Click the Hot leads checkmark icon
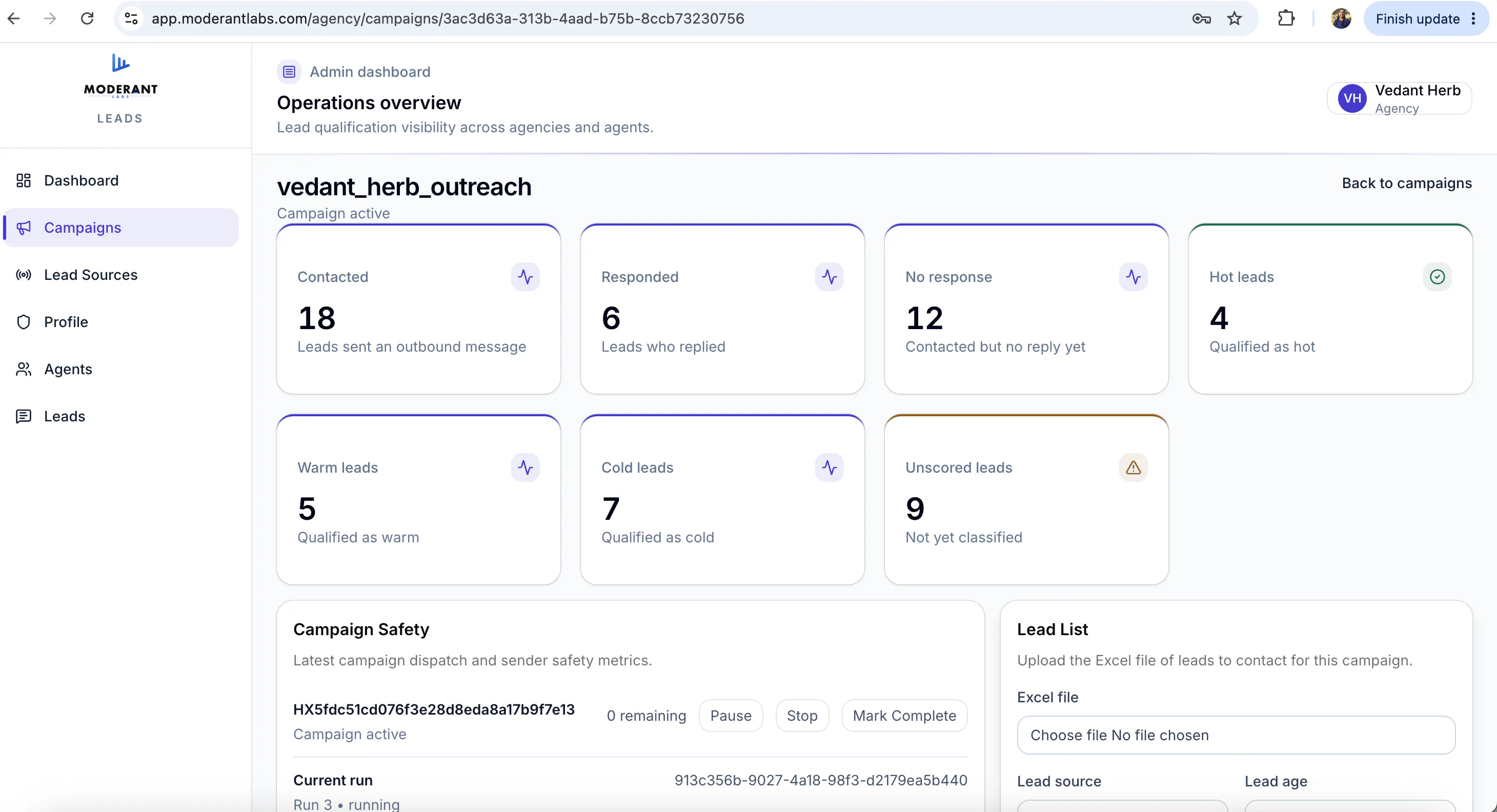1497x812 pixels. coord(1437,277)
